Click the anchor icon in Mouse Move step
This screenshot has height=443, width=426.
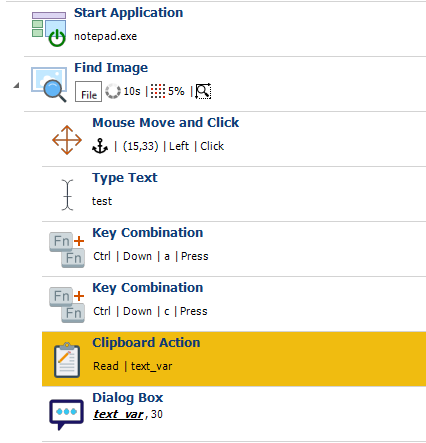click(x=100, y=146)
